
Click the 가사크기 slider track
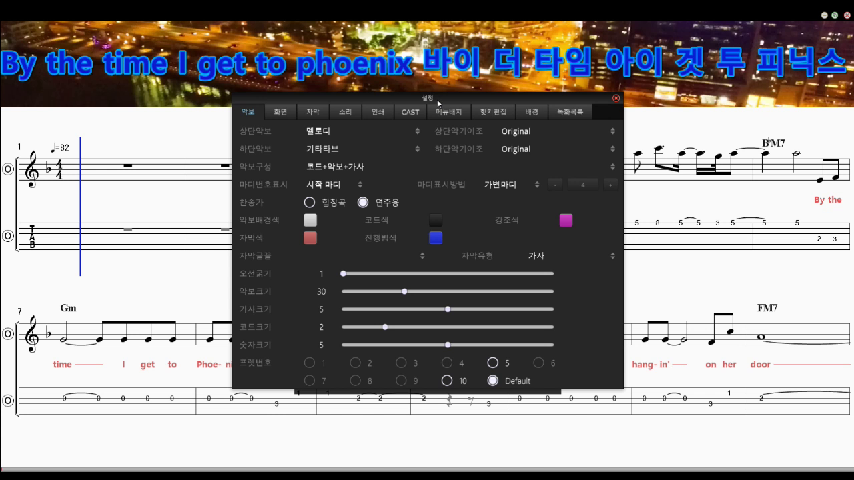pyautogui.click(x=448, y=309)
